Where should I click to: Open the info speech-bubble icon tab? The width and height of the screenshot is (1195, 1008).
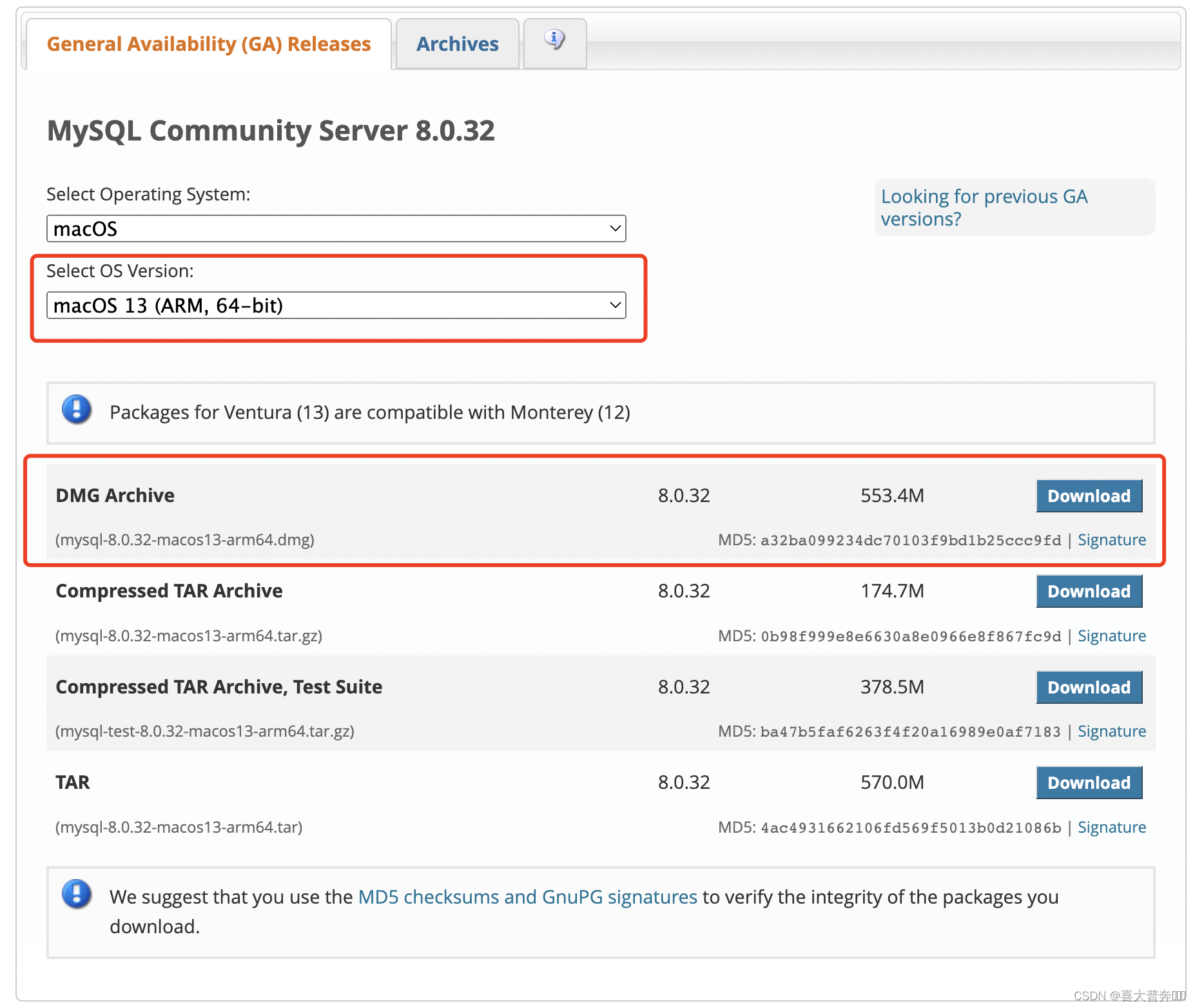coord(554,43)
